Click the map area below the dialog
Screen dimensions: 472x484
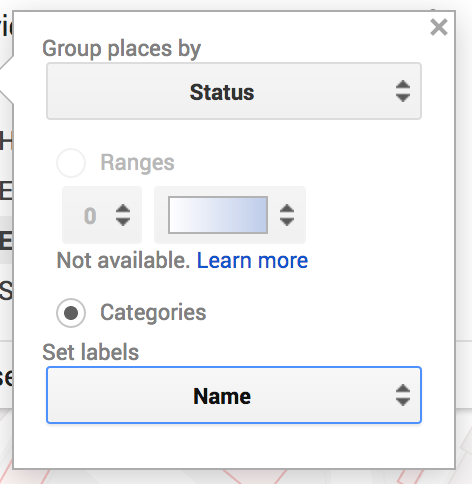[233, 477]
